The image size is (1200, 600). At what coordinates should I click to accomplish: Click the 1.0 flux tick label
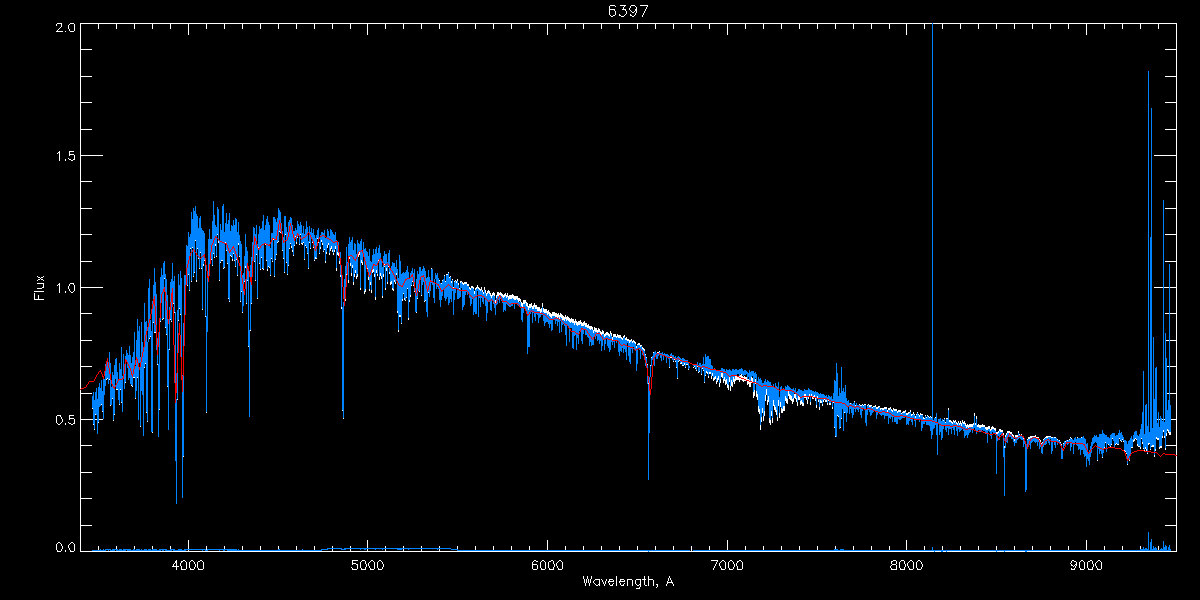click(66, 288)
